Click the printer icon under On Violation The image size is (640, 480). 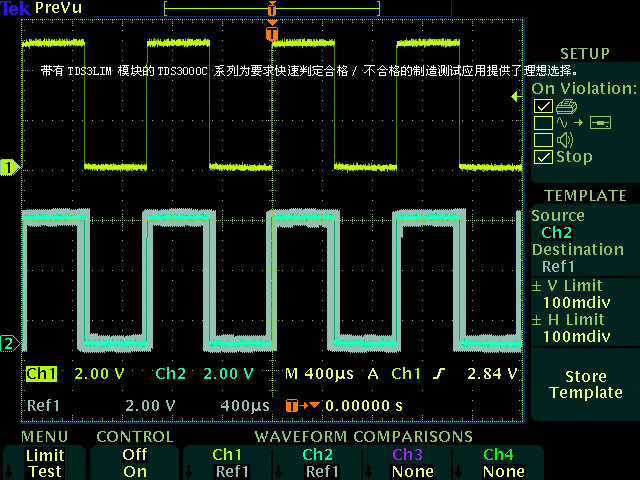click(x=567, y=107)
